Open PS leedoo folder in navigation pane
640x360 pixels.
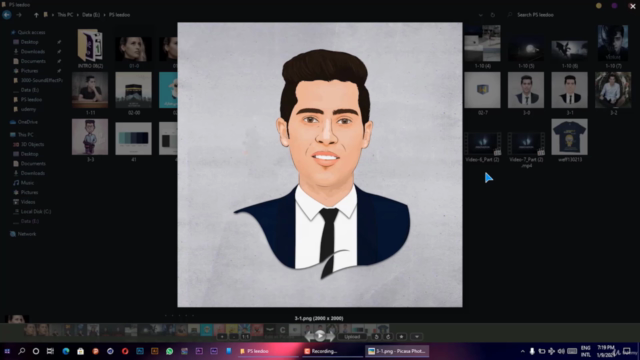click(x=31, y=100)
